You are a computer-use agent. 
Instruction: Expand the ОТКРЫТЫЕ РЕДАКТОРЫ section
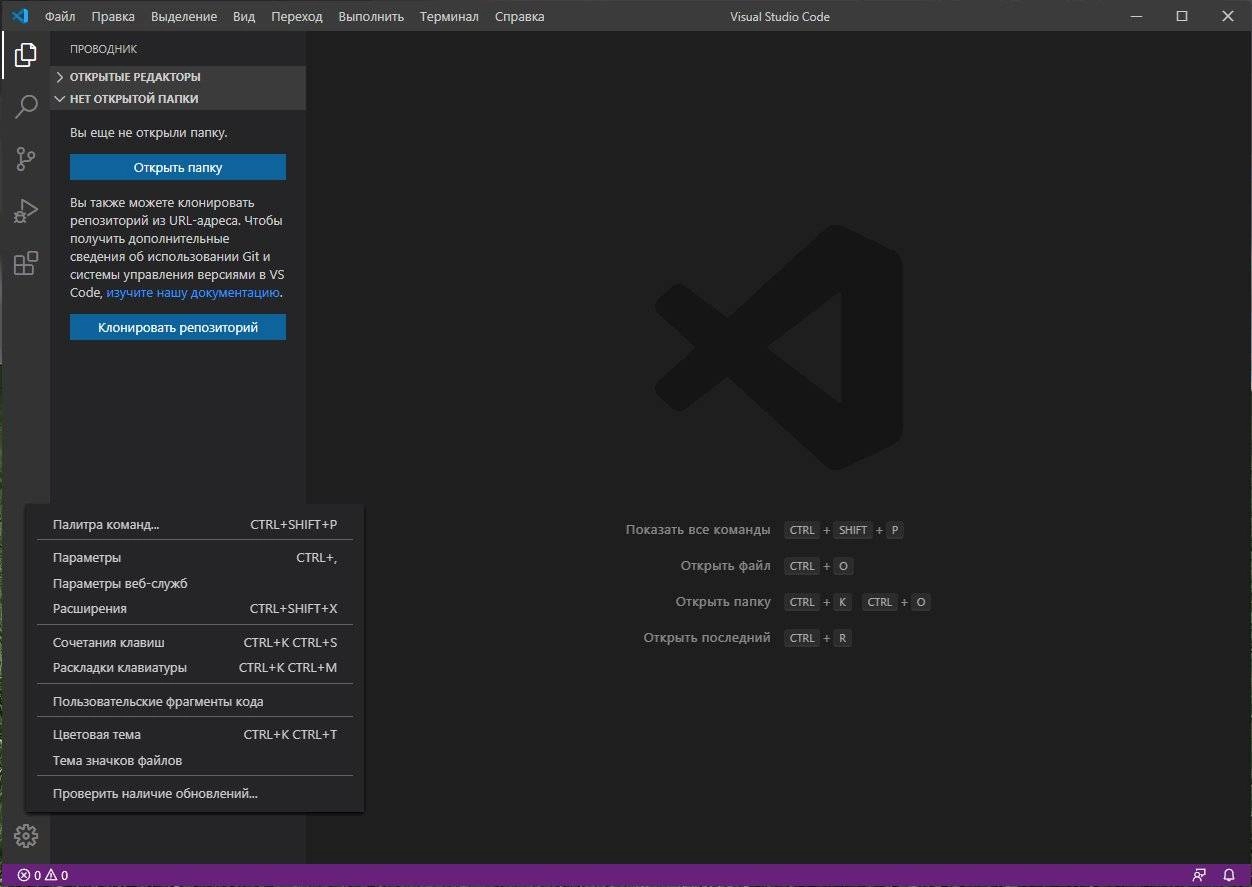click(178, 77)
